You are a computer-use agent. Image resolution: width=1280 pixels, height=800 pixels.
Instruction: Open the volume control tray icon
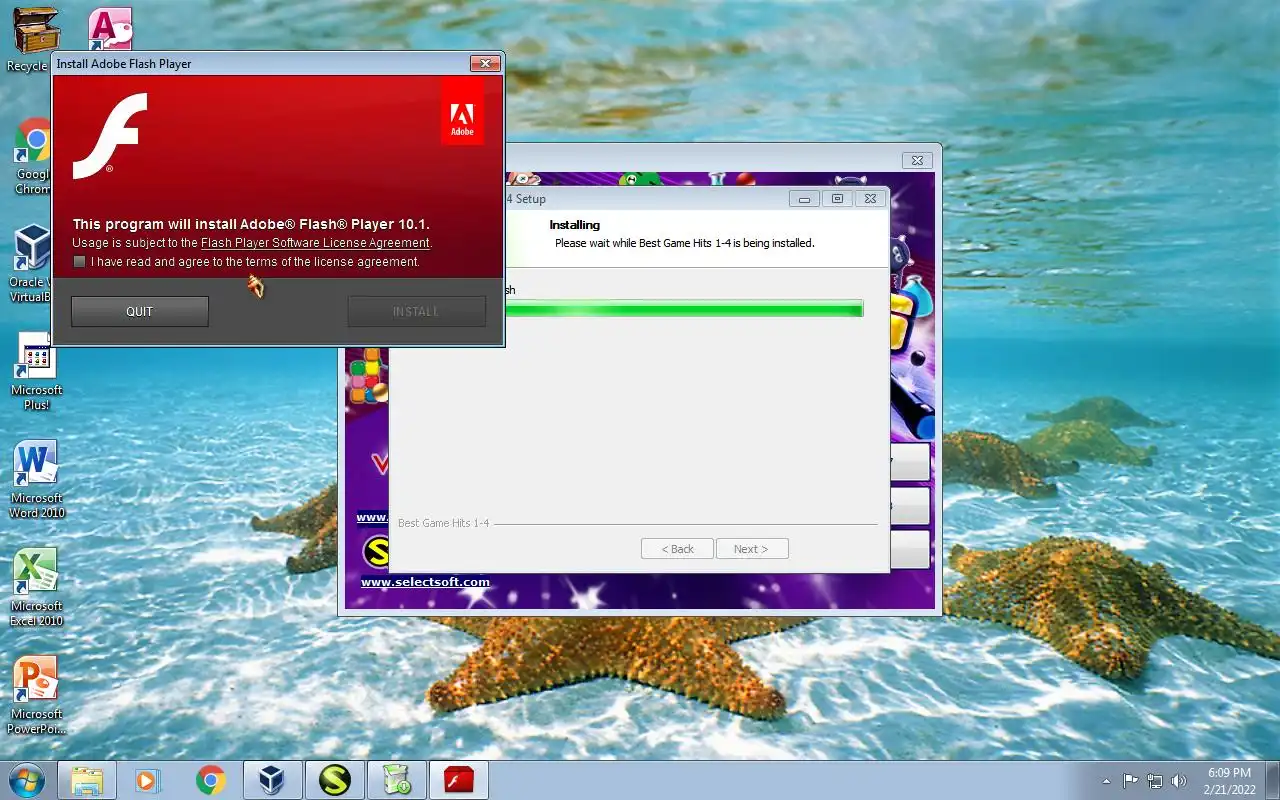coord(1179,781)
